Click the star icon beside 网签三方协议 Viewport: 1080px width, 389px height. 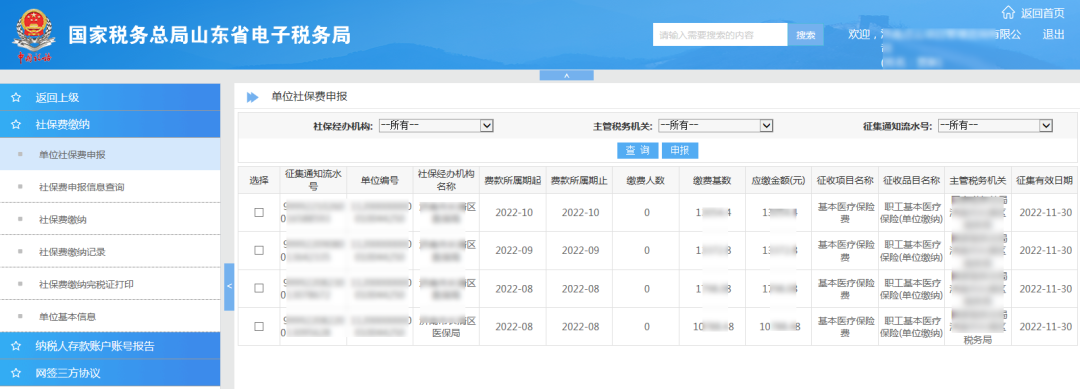click(x=16, y=373)
